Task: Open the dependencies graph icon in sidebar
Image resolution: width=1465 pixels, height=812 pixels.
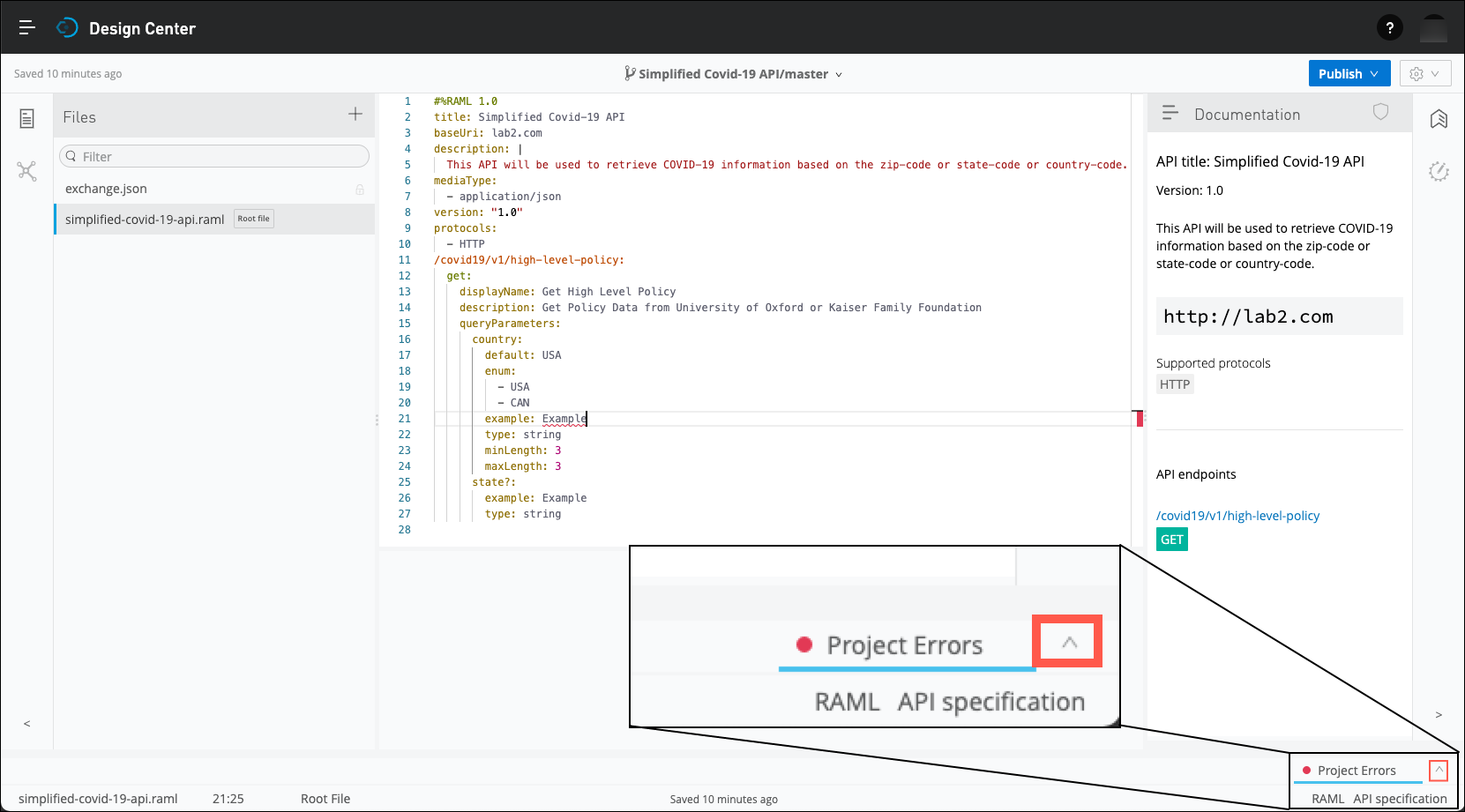Action: click(x=27, y=171)
